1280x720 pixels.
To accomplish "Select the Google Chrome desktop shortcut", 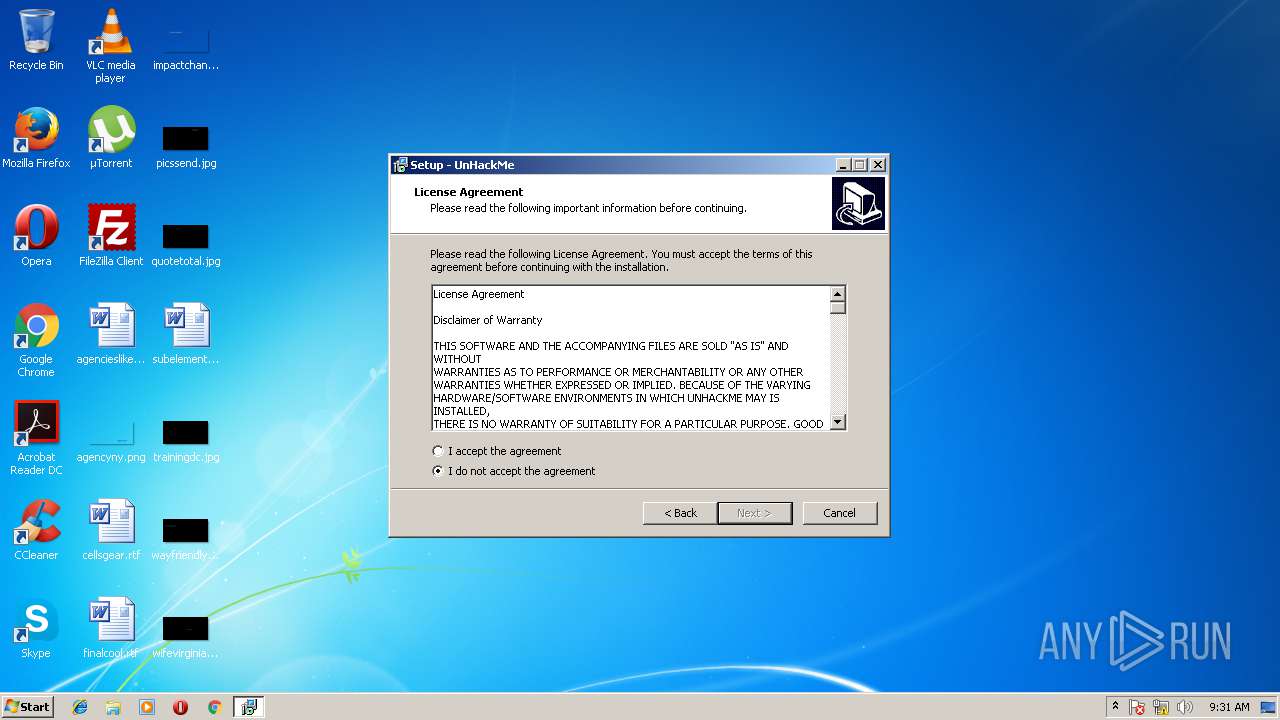I will coord(36,340).
